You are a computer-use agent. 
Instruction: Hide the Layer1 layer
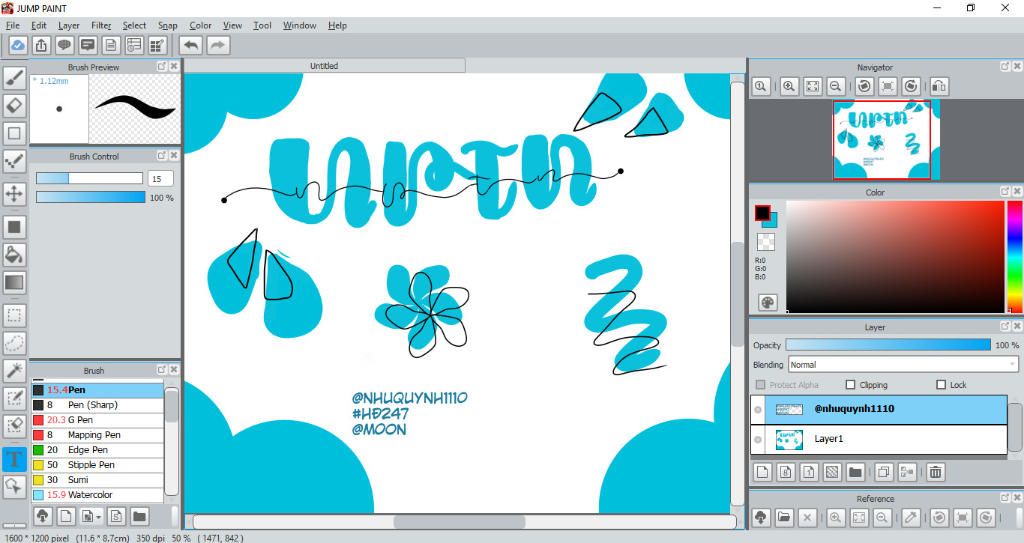[x=758, y=439]
